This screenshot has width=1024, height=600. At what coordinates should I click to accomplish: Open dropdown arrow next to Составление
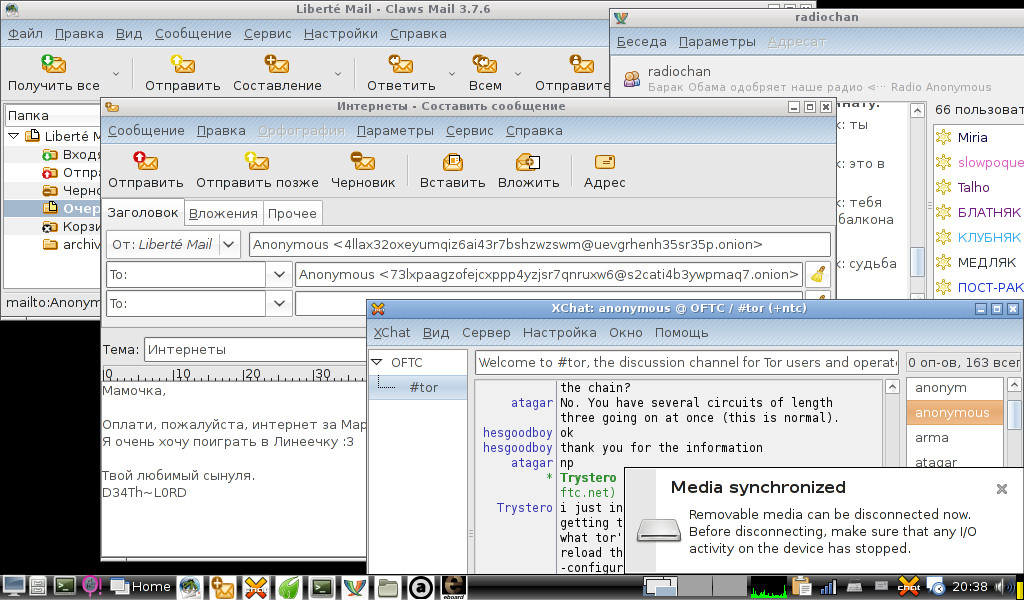click(x=338, y=74)
